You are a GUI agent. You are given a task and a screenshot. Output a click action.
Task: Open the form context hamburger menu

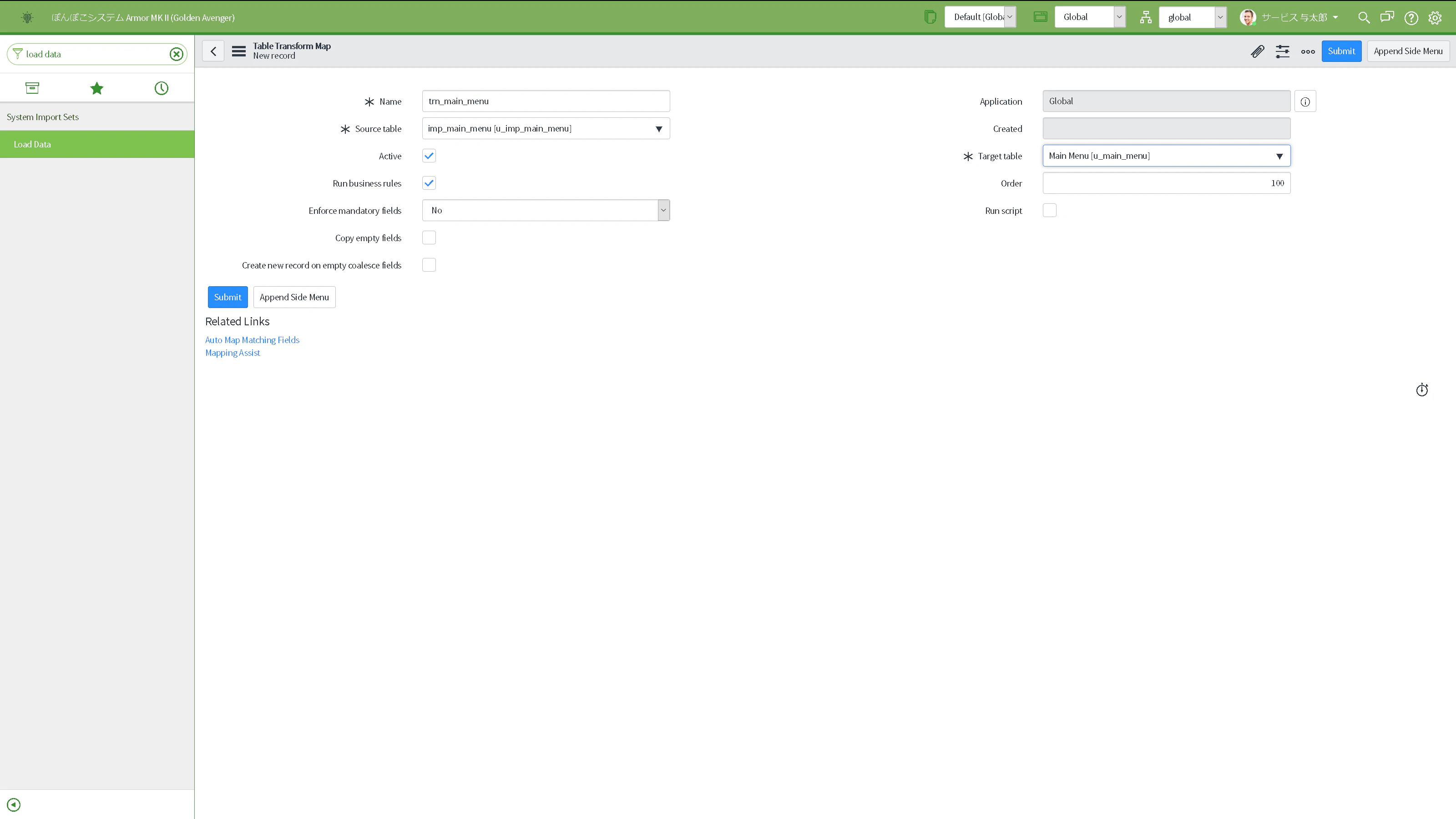238,51
